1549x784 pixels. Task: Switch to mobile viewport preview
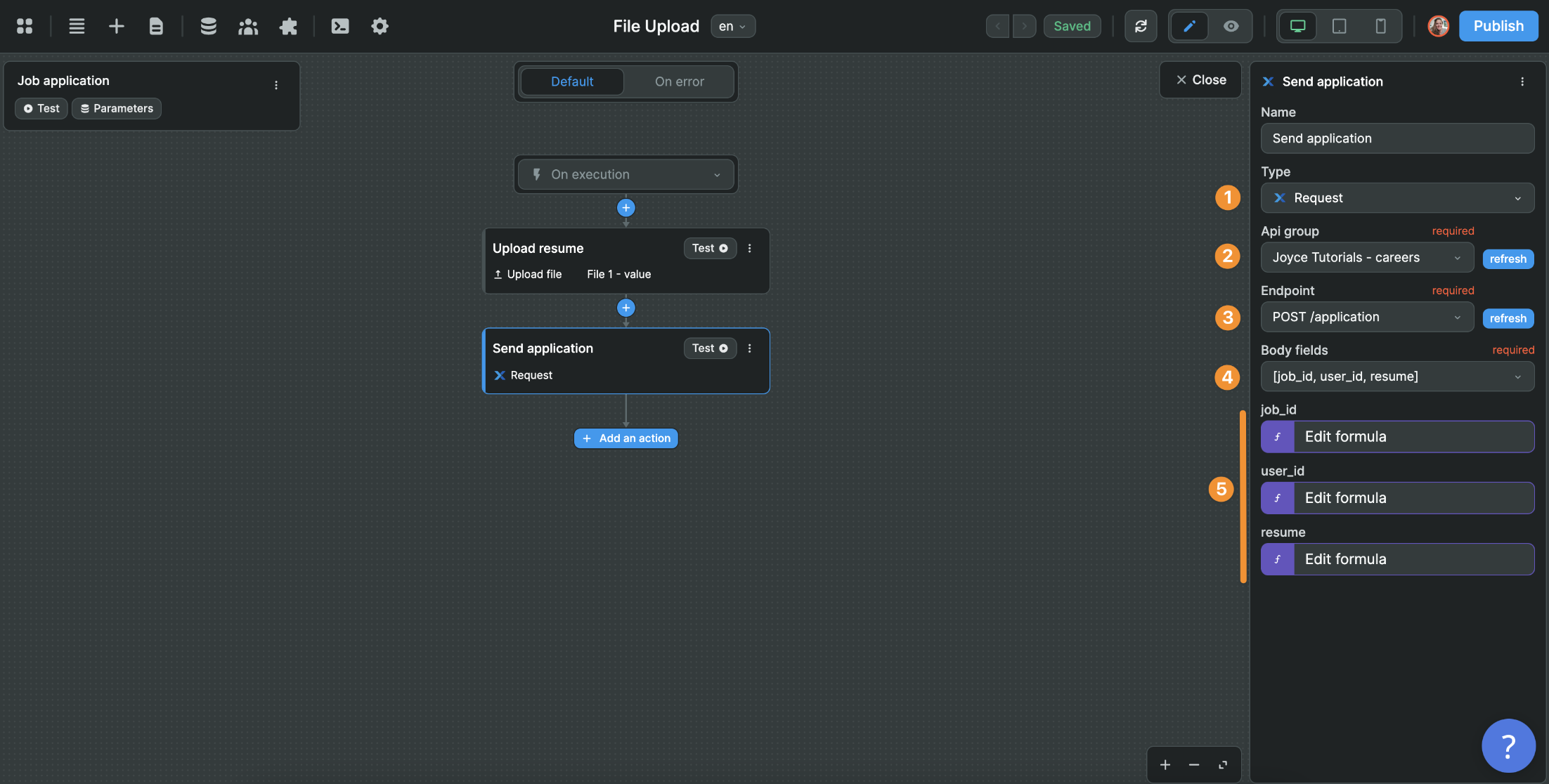point(1380,26)
